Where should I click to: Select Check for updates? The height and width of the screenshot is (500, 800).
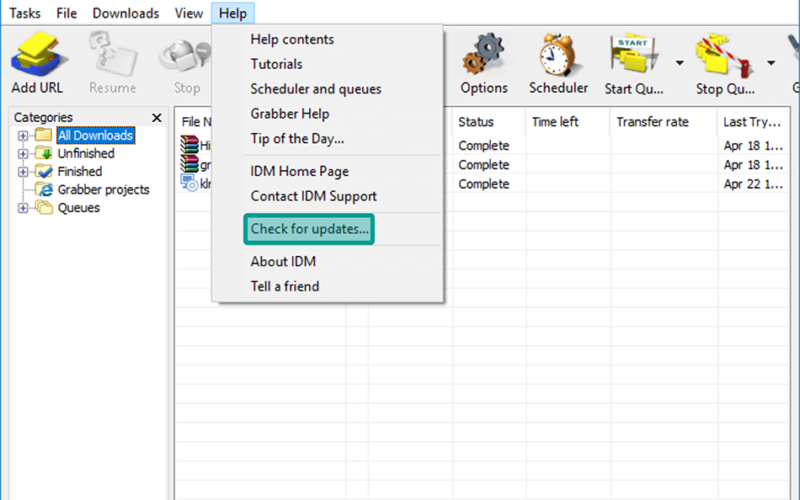pyautogui.click(x=309, y=229)
